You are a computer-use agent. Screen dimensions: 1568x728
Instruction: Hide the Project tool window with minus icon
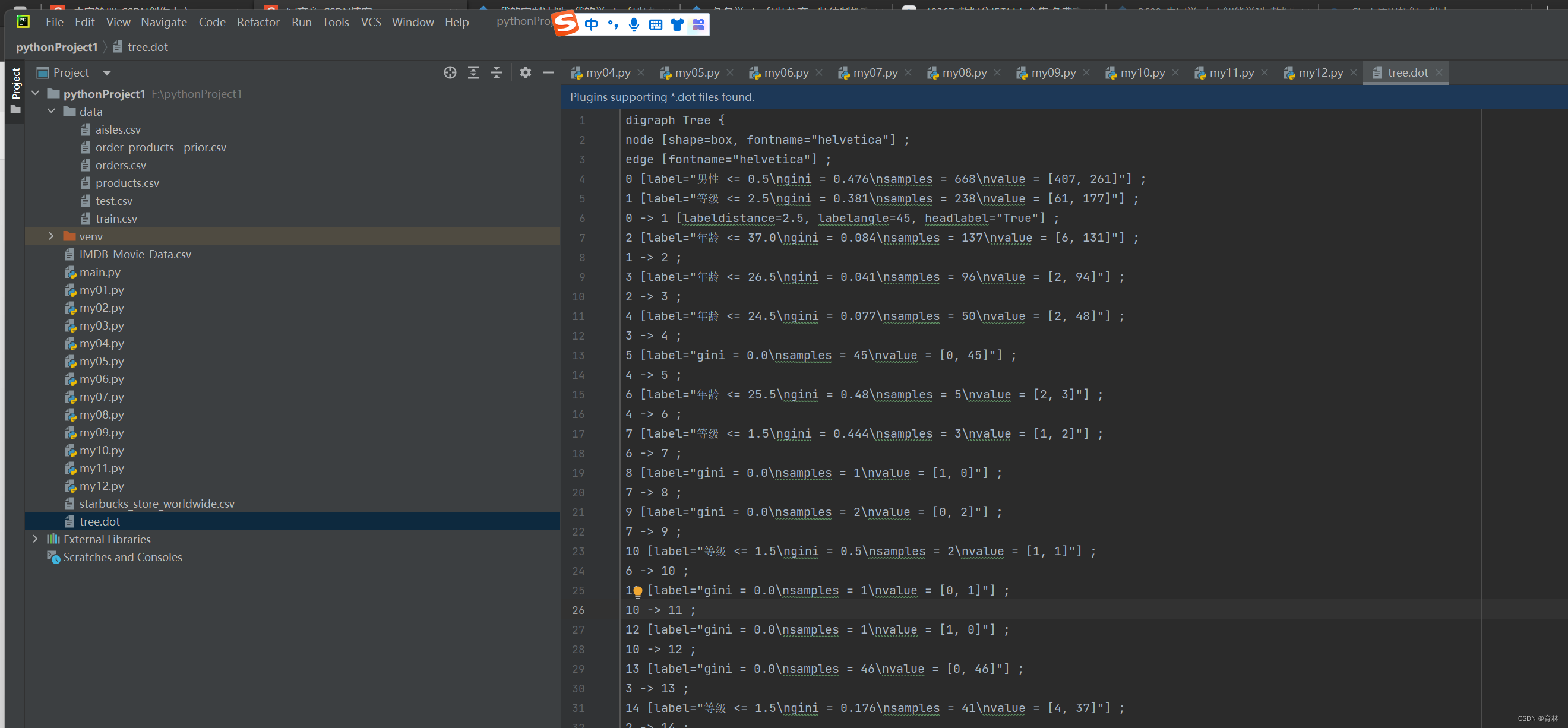click(548, 73)
